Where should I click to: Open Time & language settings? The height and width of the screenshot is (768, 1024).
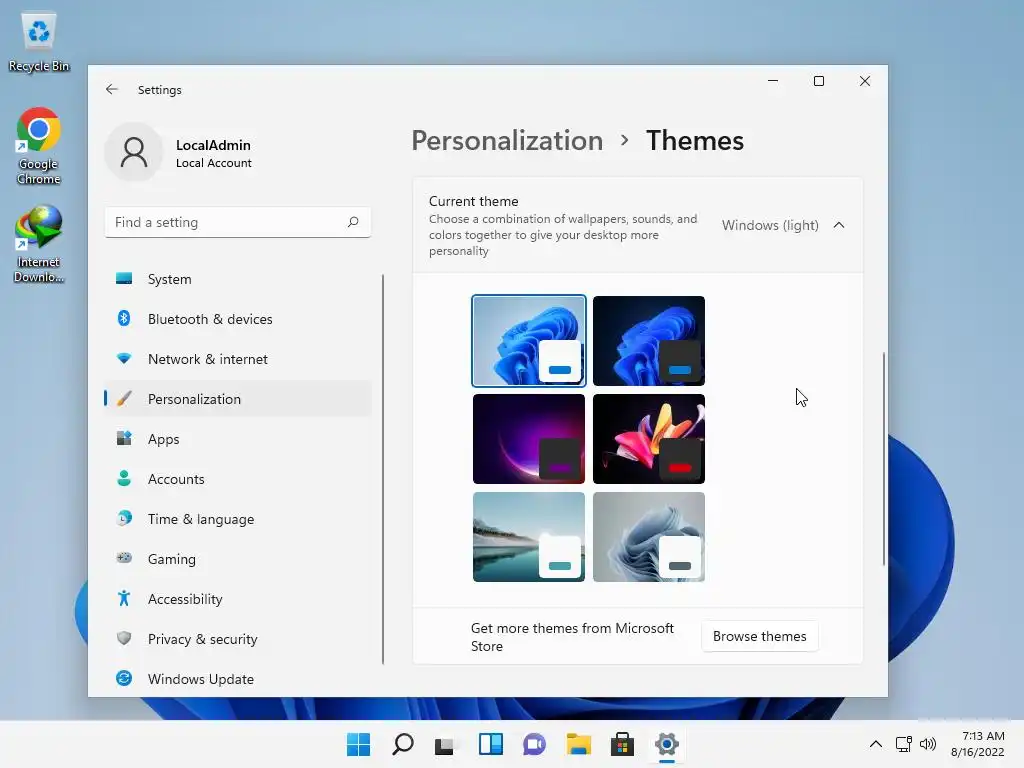[238, 519]
